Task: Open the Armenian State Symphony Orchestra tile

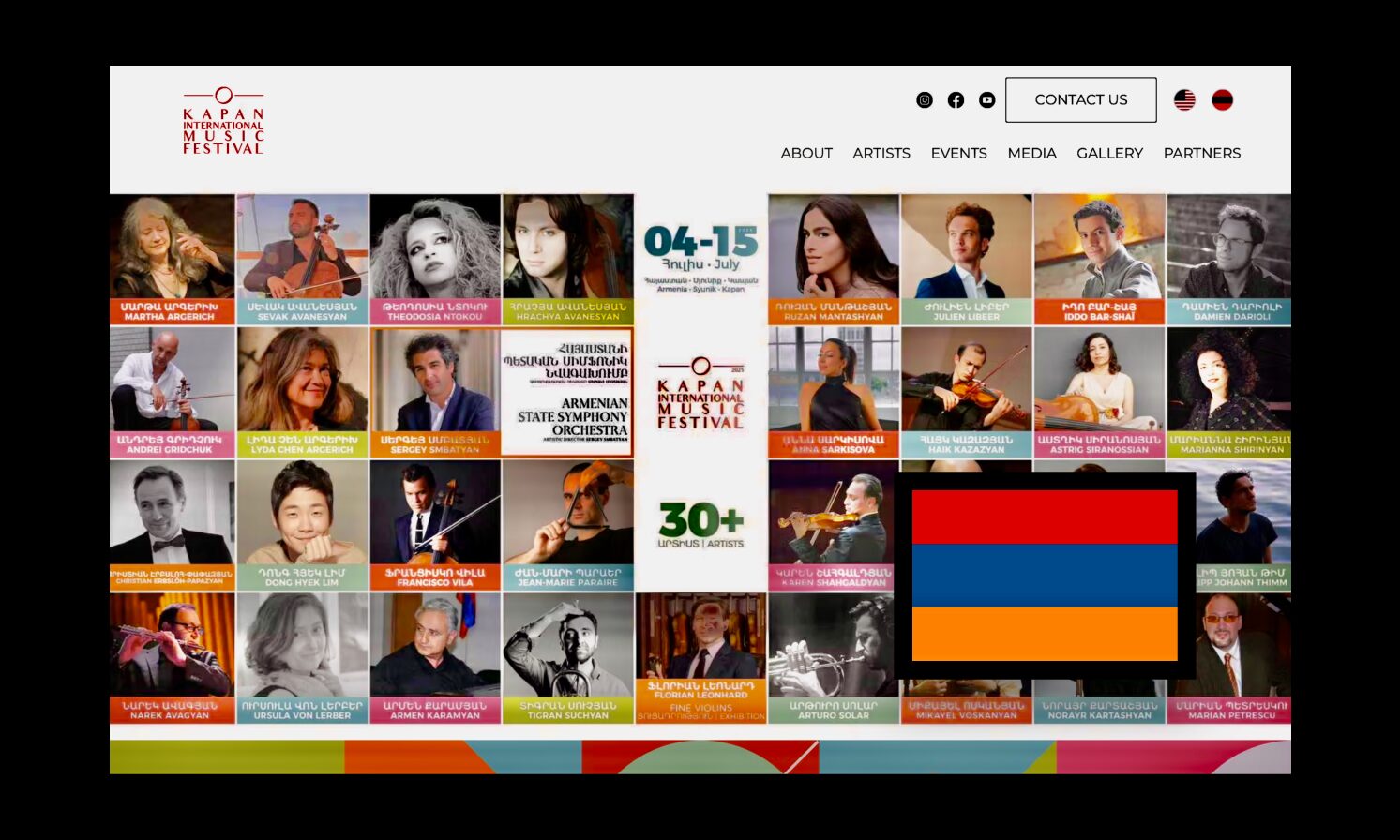Action: tap(567, 392)
